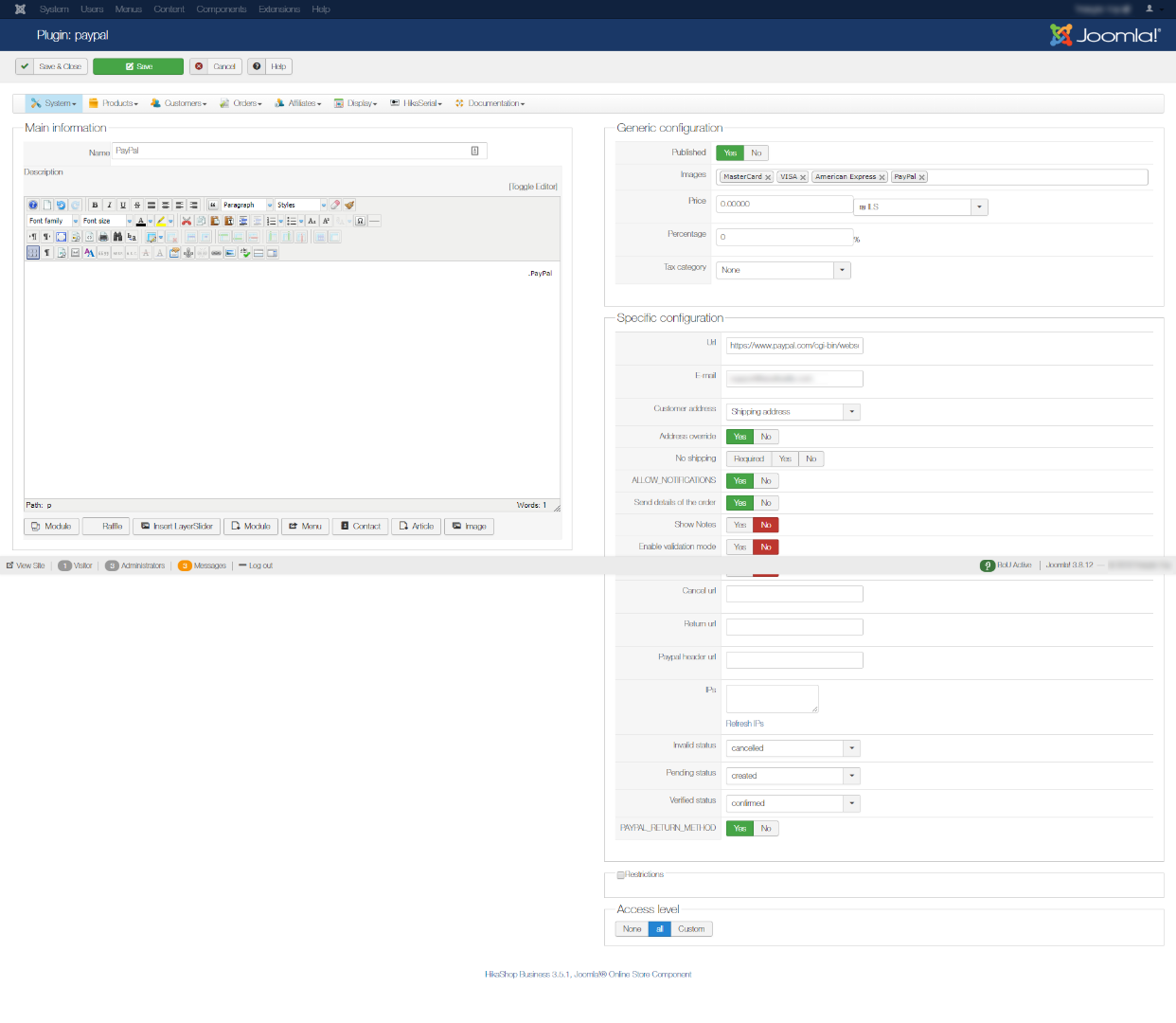Open the Products menu
This screenshot has width=1176, height=1023.
pyautogui.click(x=115, y=103)
